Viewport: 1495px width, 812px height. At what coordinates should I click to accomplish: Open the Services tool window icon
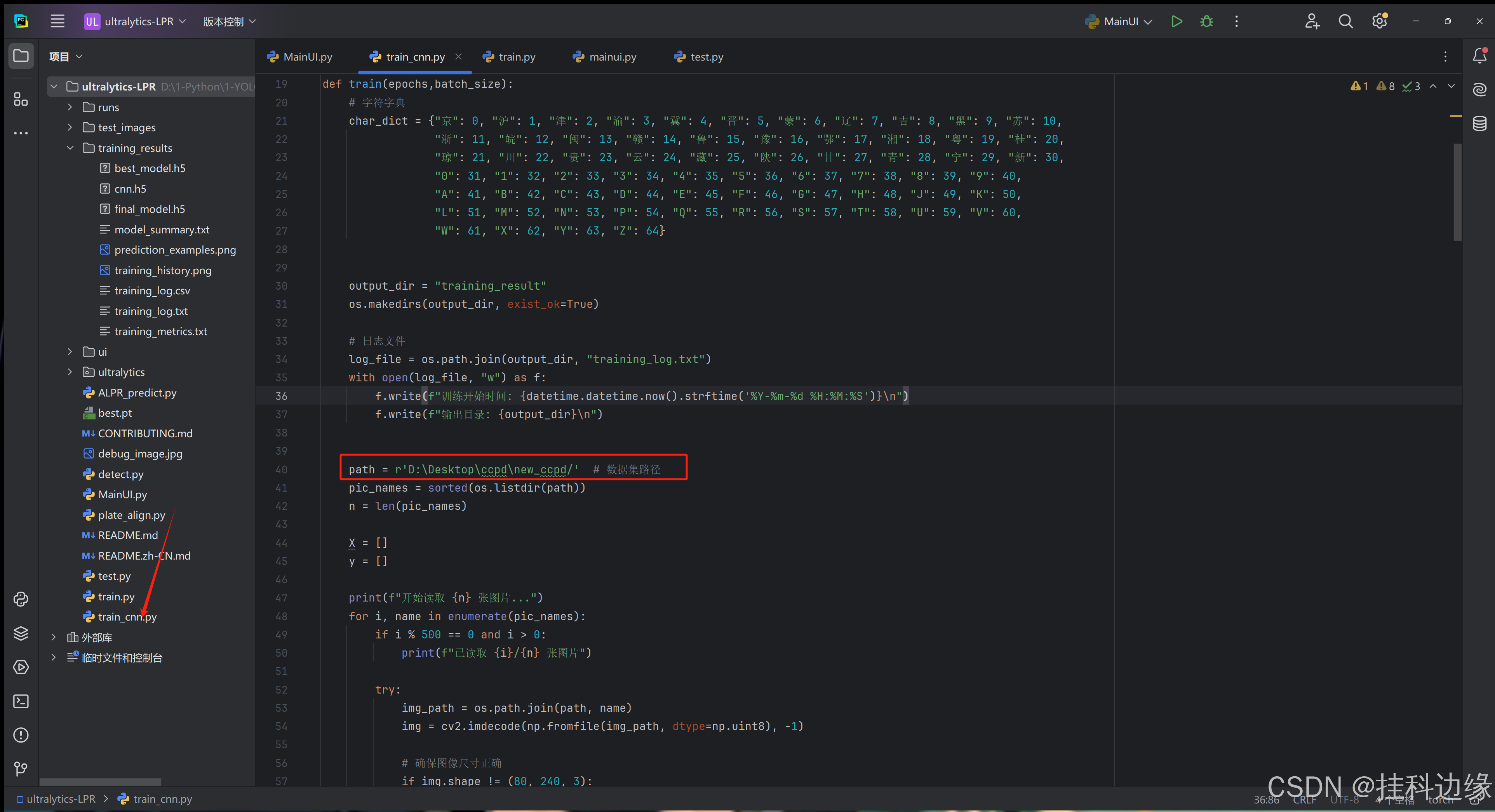click(x=21, y=667)
